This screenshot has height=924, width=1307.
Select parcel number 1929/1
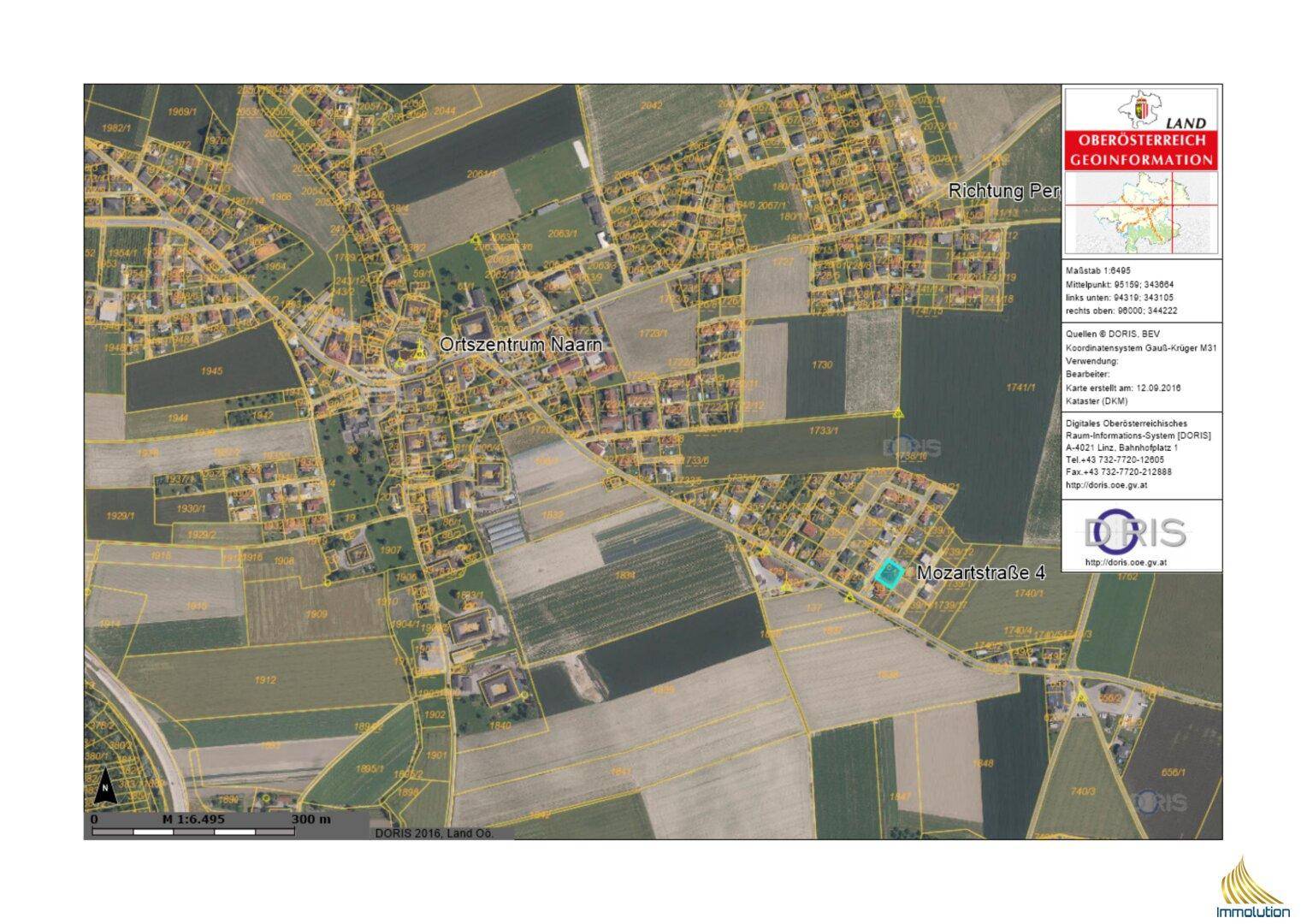point(121,516)
